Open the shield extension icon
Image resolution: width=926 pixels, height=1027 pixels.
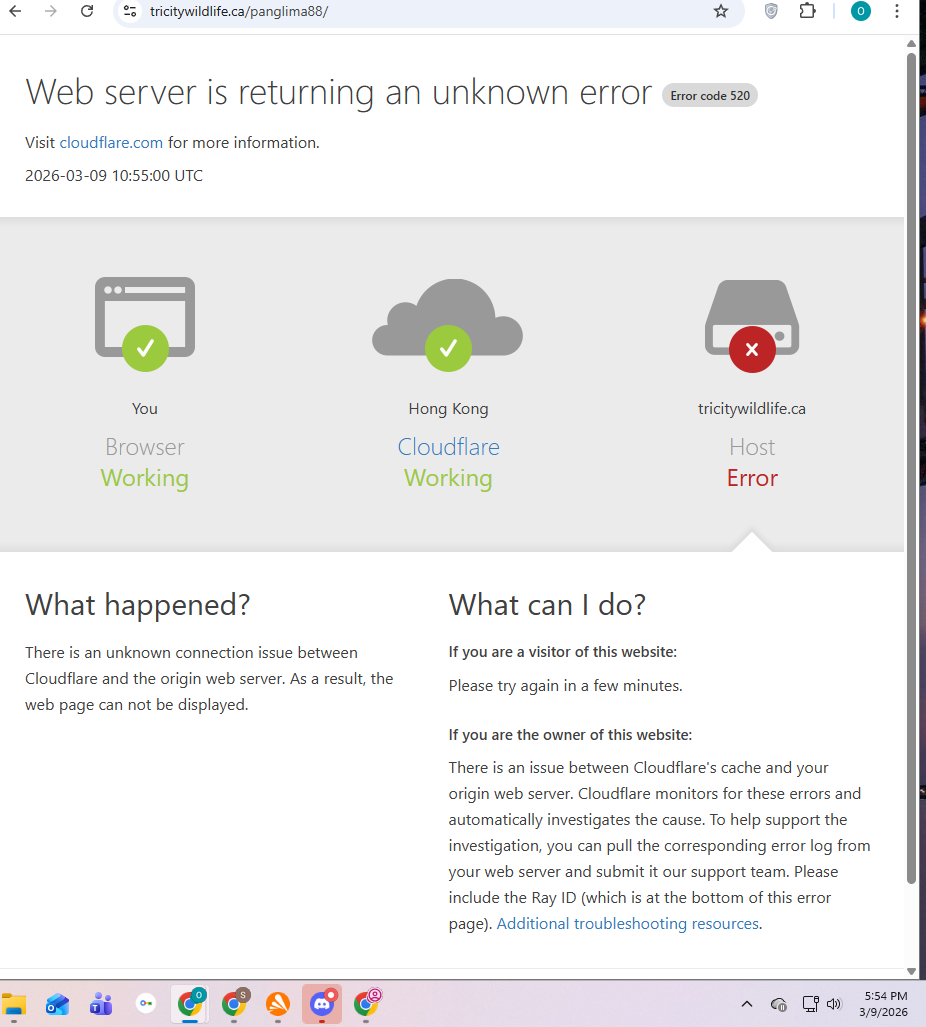pyautogui.click(x=771, y=11)
